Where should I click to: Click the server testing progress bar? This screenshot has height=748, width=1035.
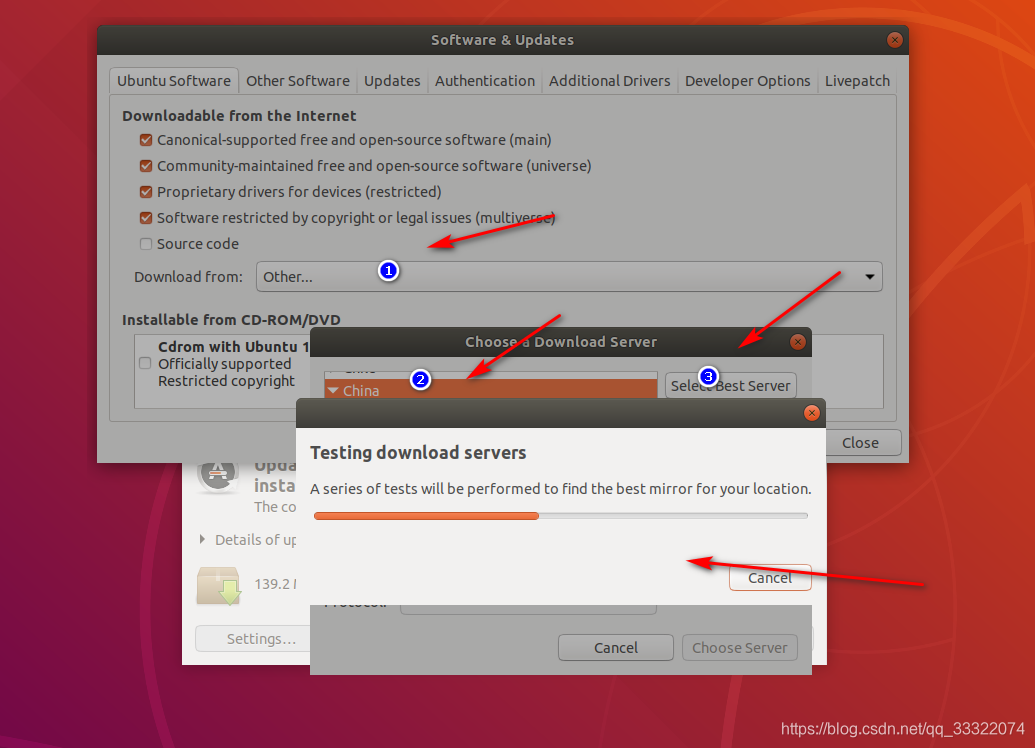(x=561, y=516)
